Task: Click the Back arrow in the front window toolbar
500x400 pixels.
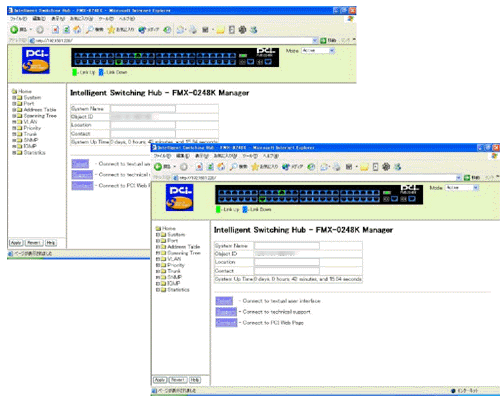Action: 158,167
